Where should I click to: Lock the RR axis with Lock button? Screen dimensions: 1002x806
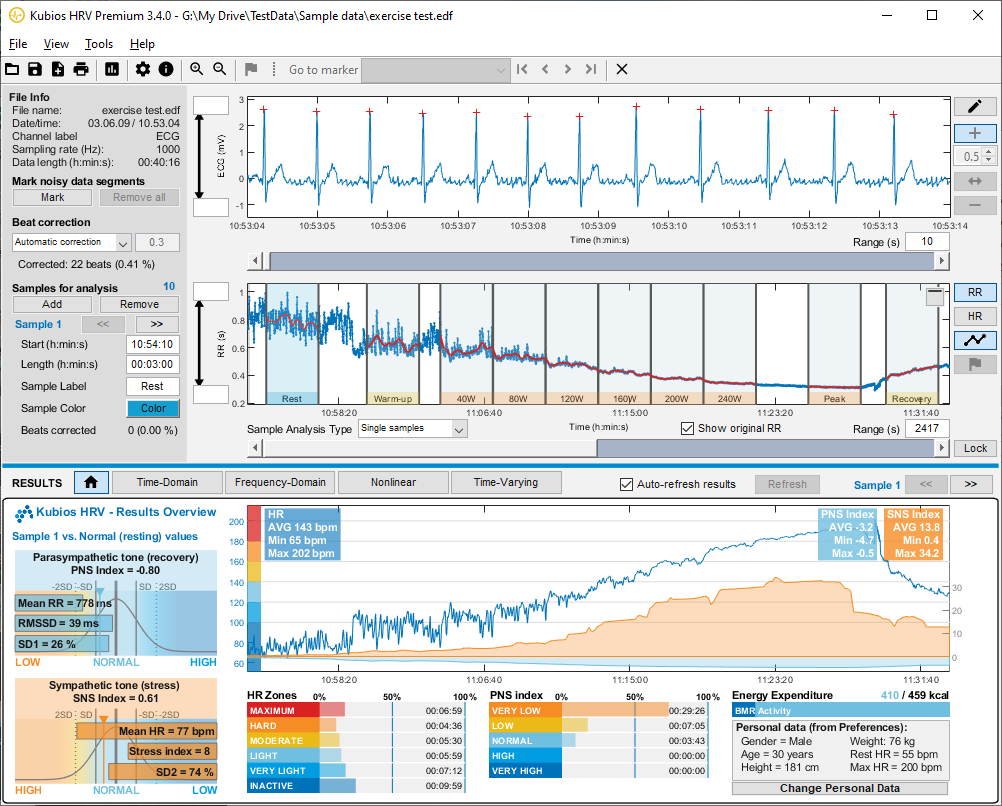click(975, 448)
